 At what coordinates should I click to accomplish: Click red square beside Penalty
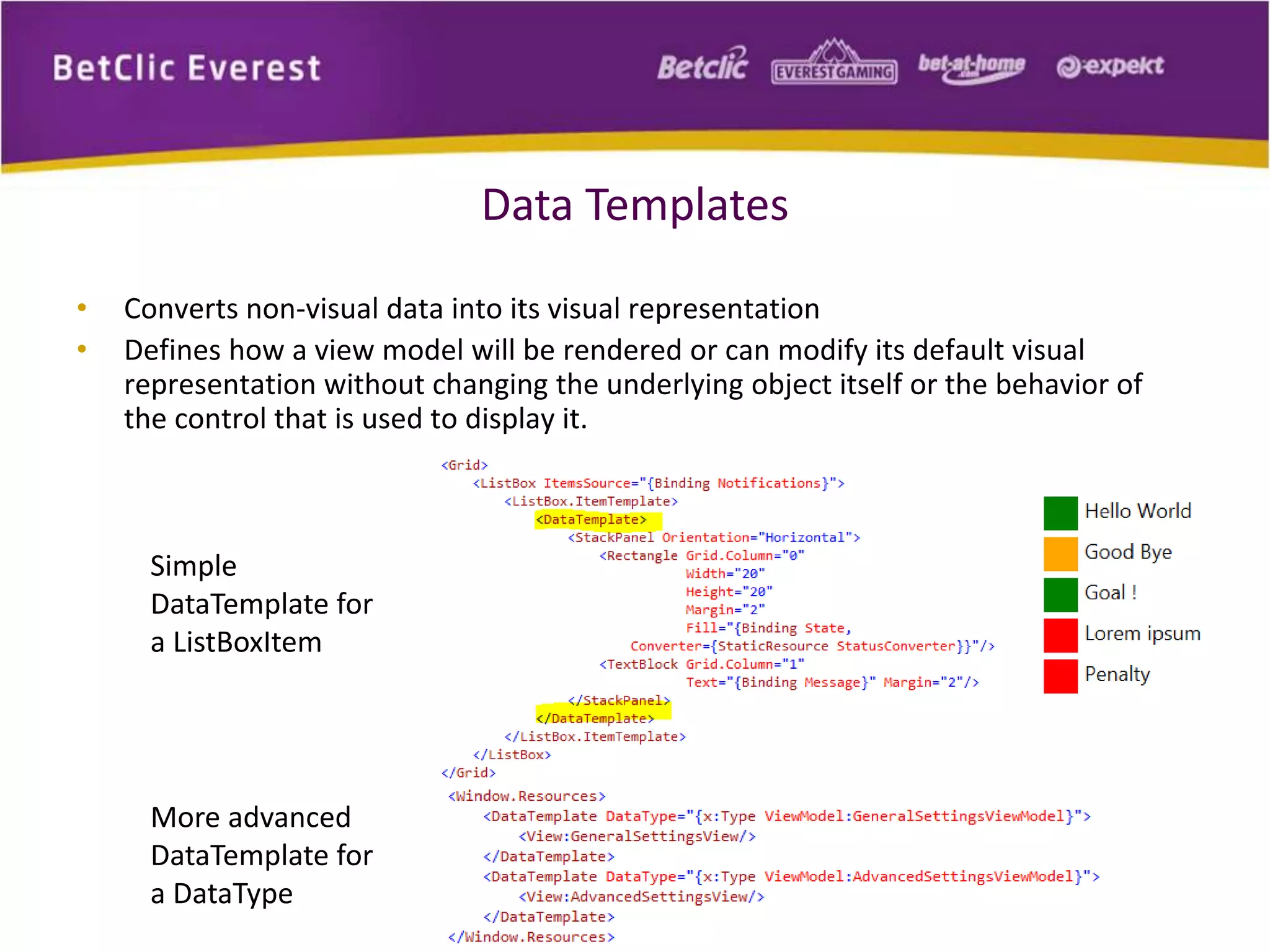point(1060,676)
